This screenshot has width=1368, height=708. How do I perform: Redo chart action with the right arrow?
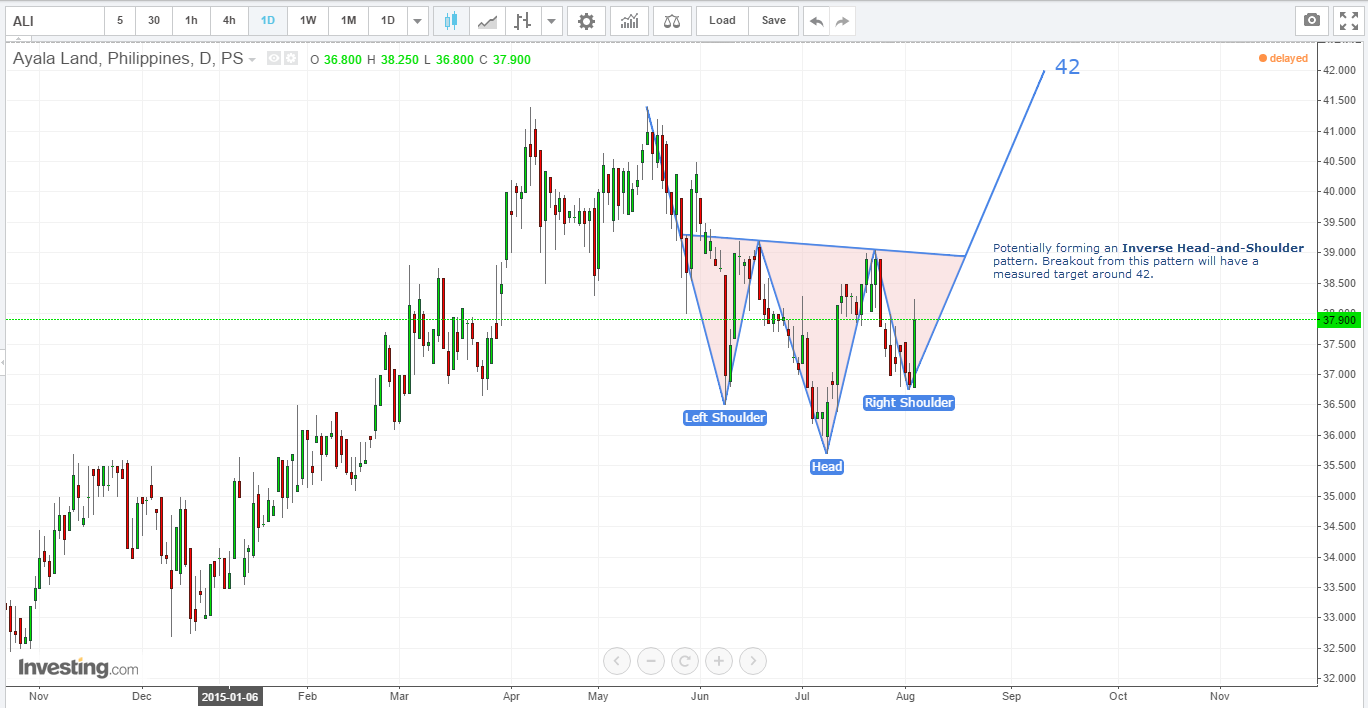click(x=844, y=20)
